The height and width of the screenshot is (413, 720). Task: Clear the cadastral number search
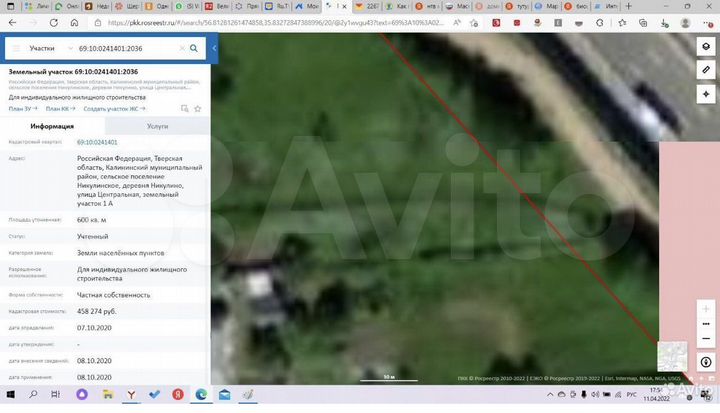(181, 48)
